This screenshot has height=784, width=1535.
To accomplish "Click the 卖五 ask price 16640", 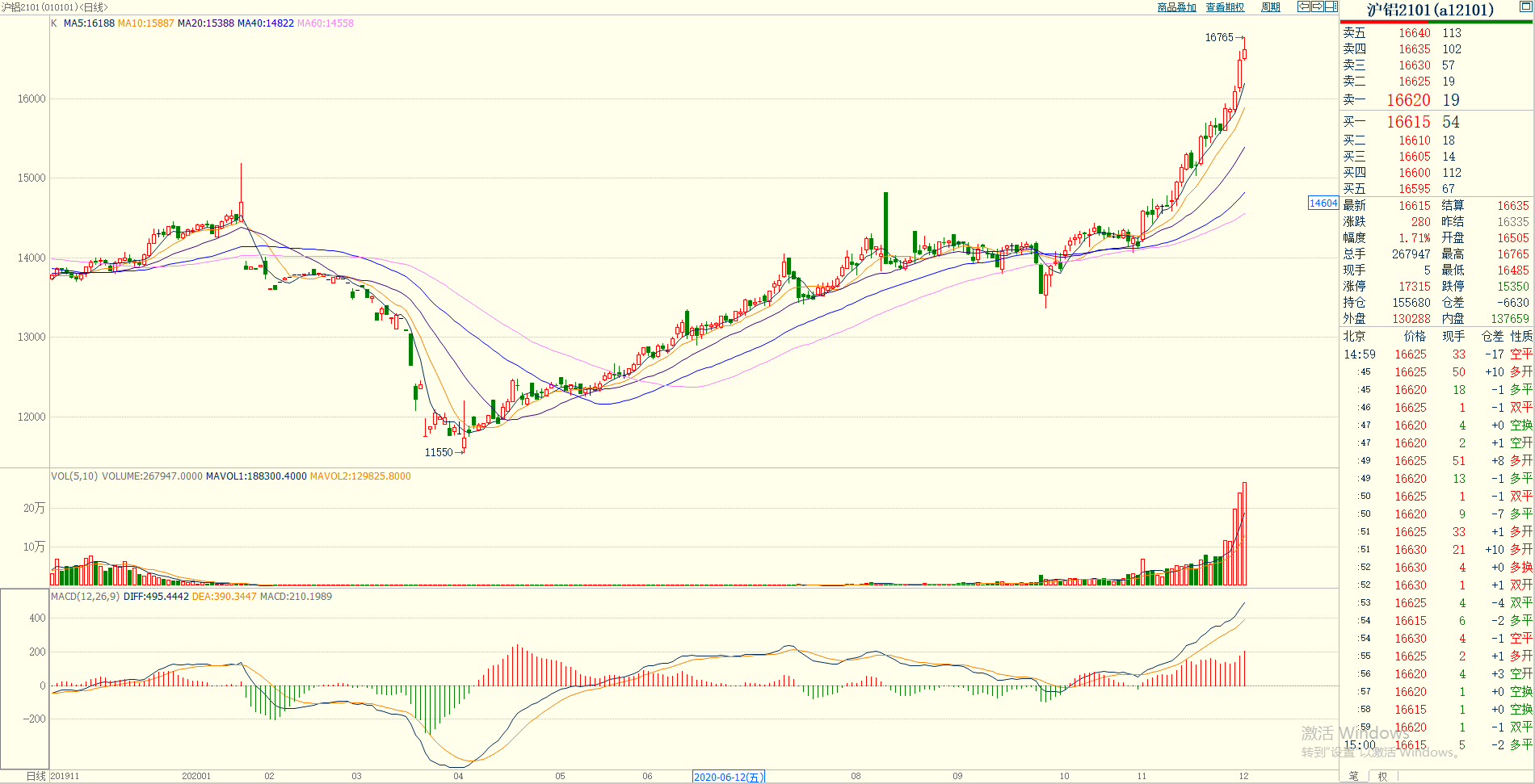I will [1414, 33].
